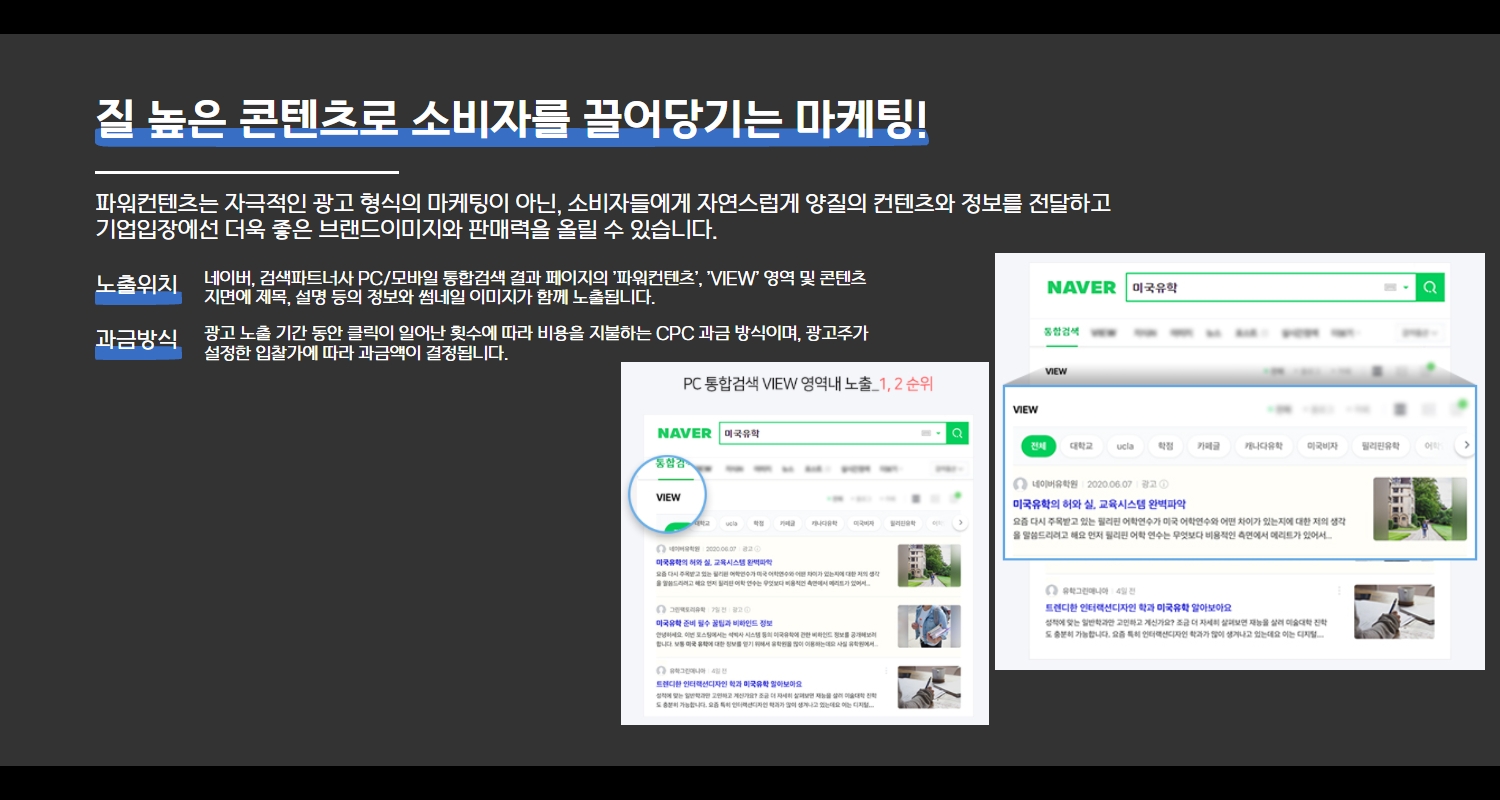Click the 그린액토리유학 author avatar icon
Screen dimensions: 1500x800
click(661, 609)
